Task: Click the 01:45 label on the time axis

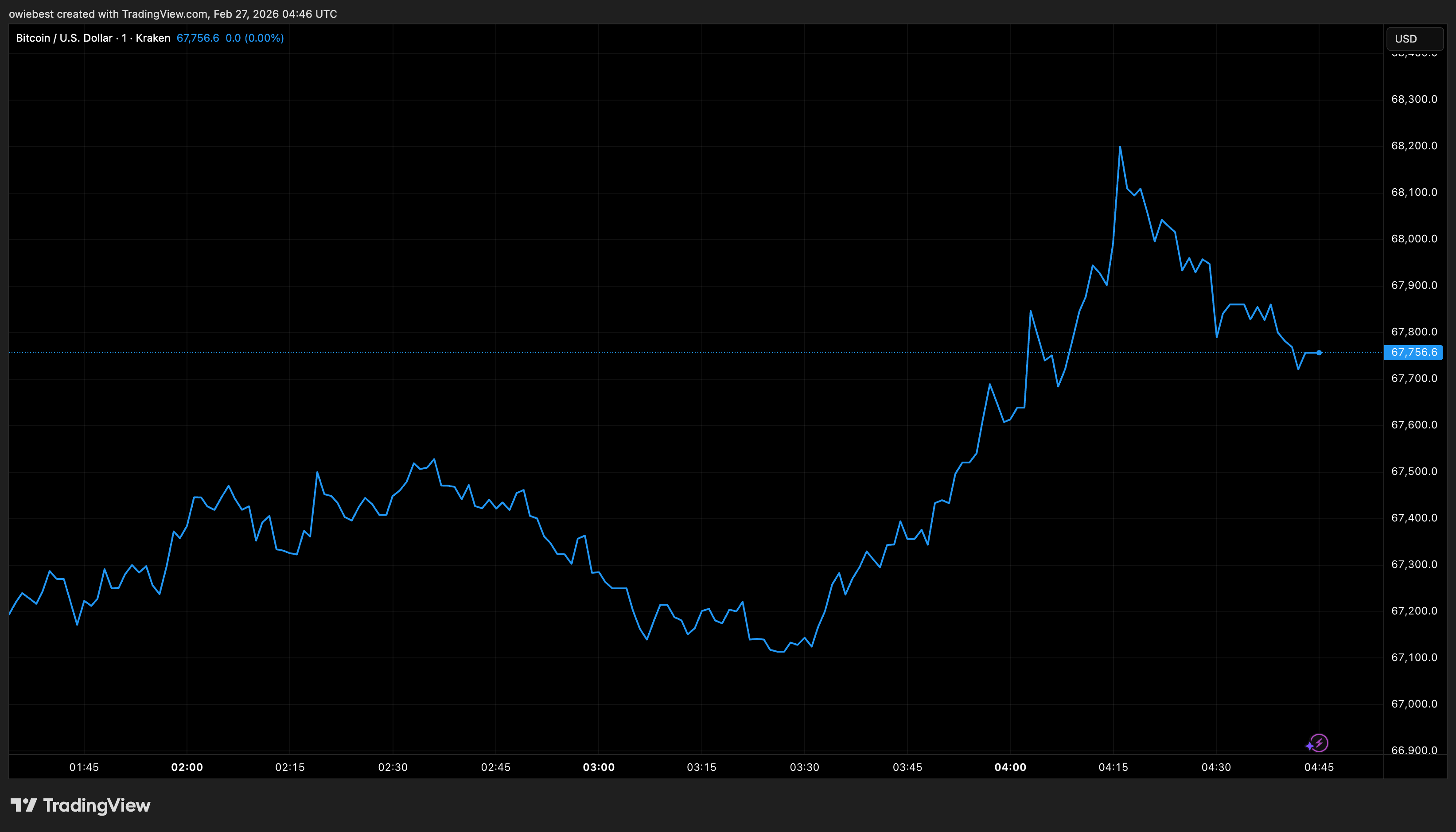Action: pos(84,767)
